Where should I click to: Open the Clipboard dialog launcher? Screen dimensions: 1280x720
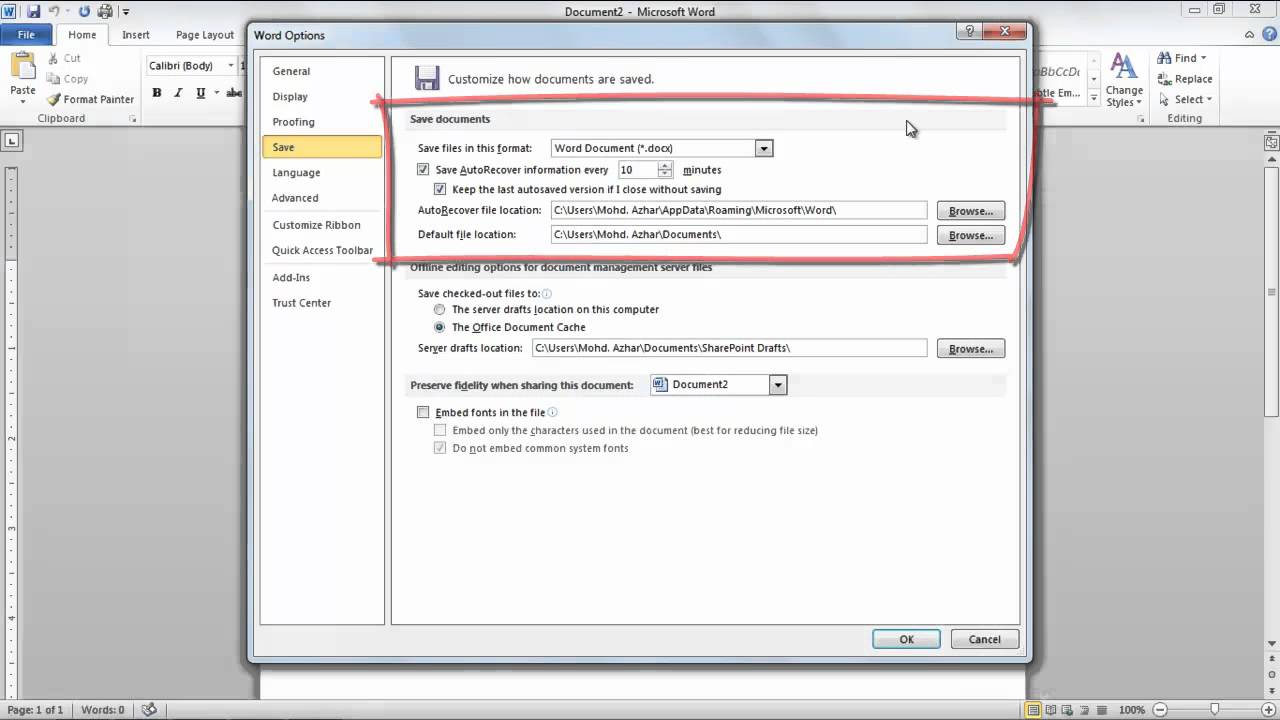click(x=132, y=119)
